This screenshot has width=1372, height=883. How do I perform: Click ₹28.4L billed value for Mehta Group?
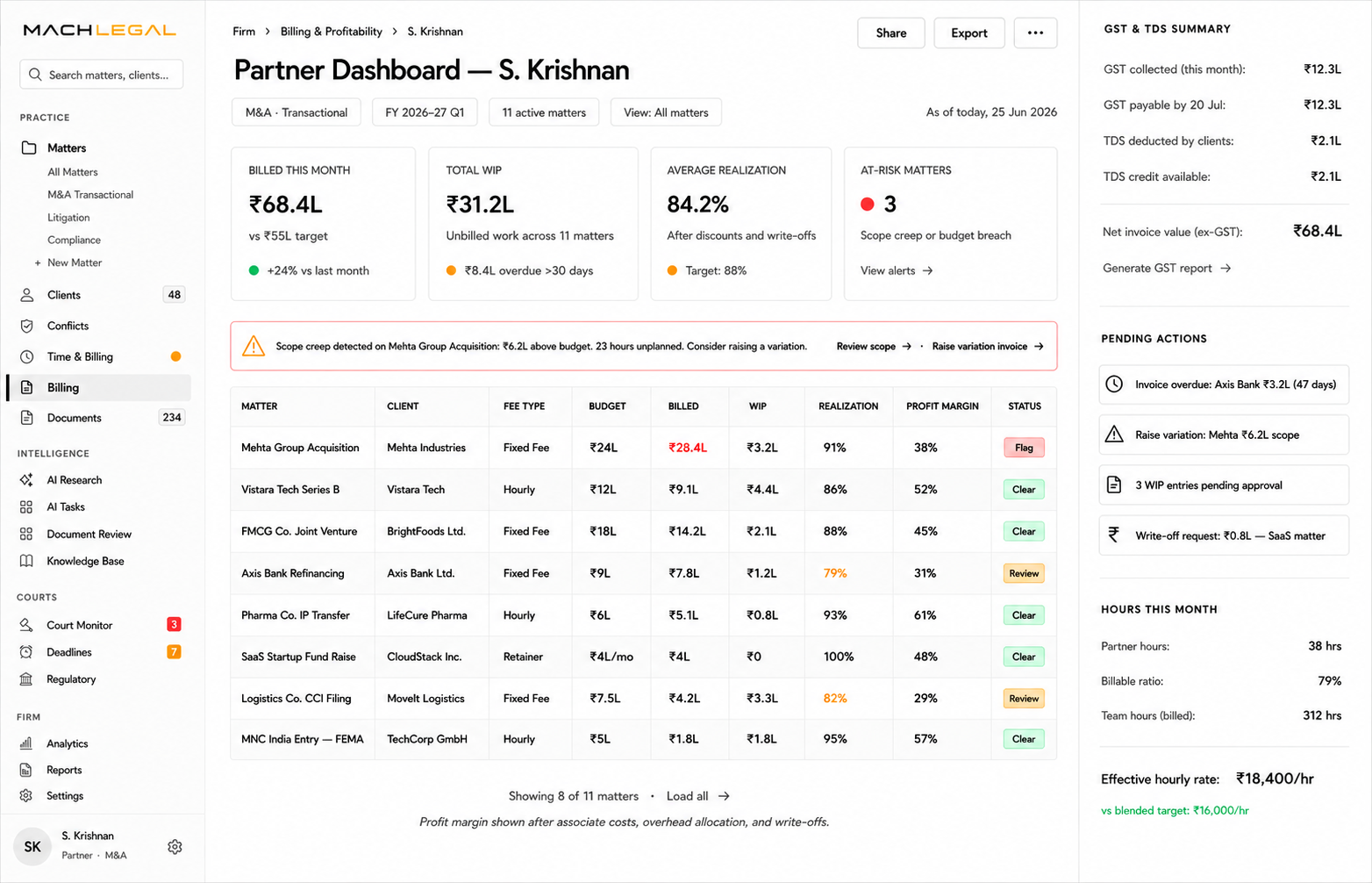tap(687, 448)
